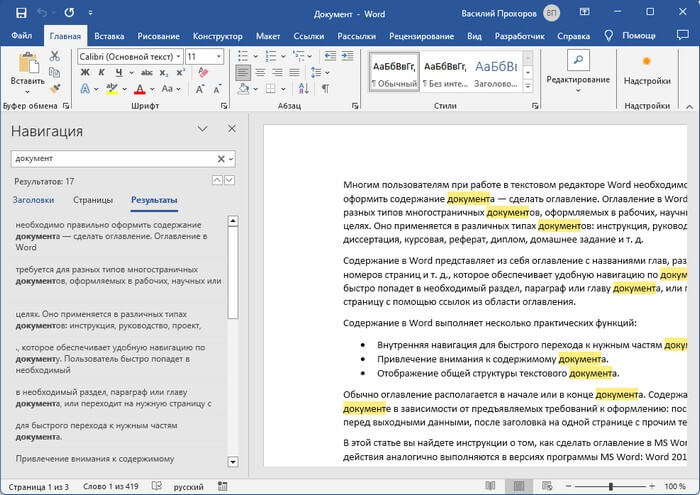
Task: Decrease font size with the smaller A
Action: click(x=217, y=89)
